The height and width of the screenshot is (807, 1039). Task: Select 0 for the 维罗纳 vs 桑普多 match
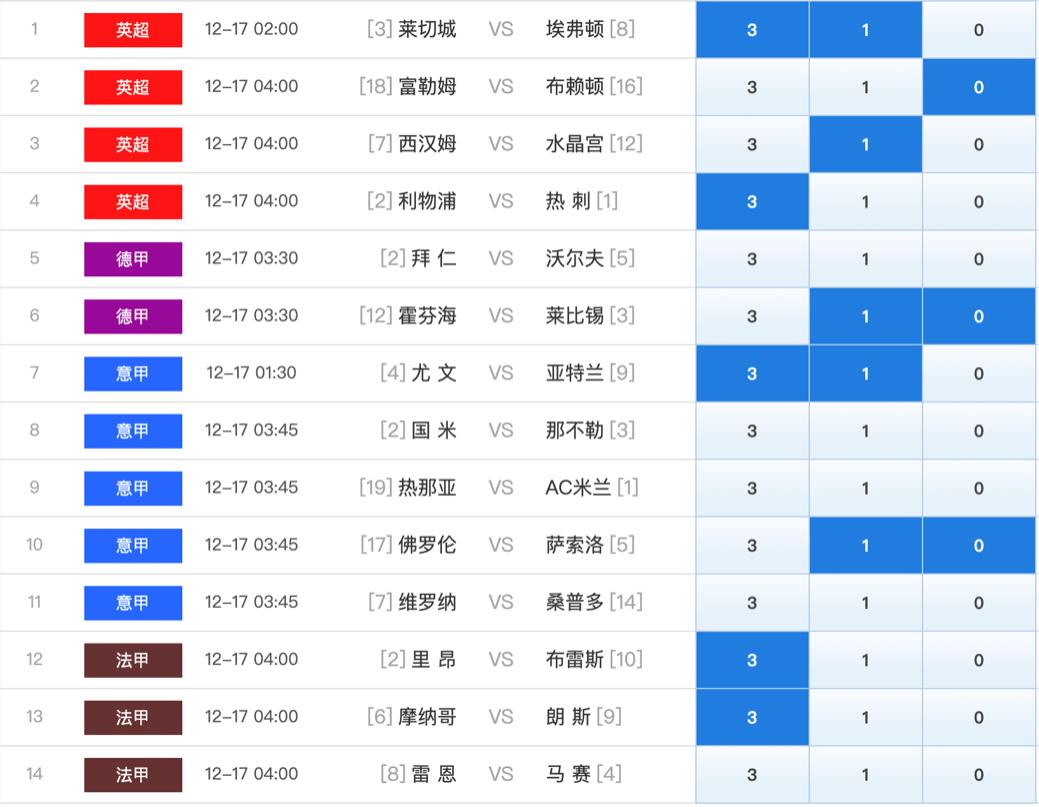pos(979,603)
